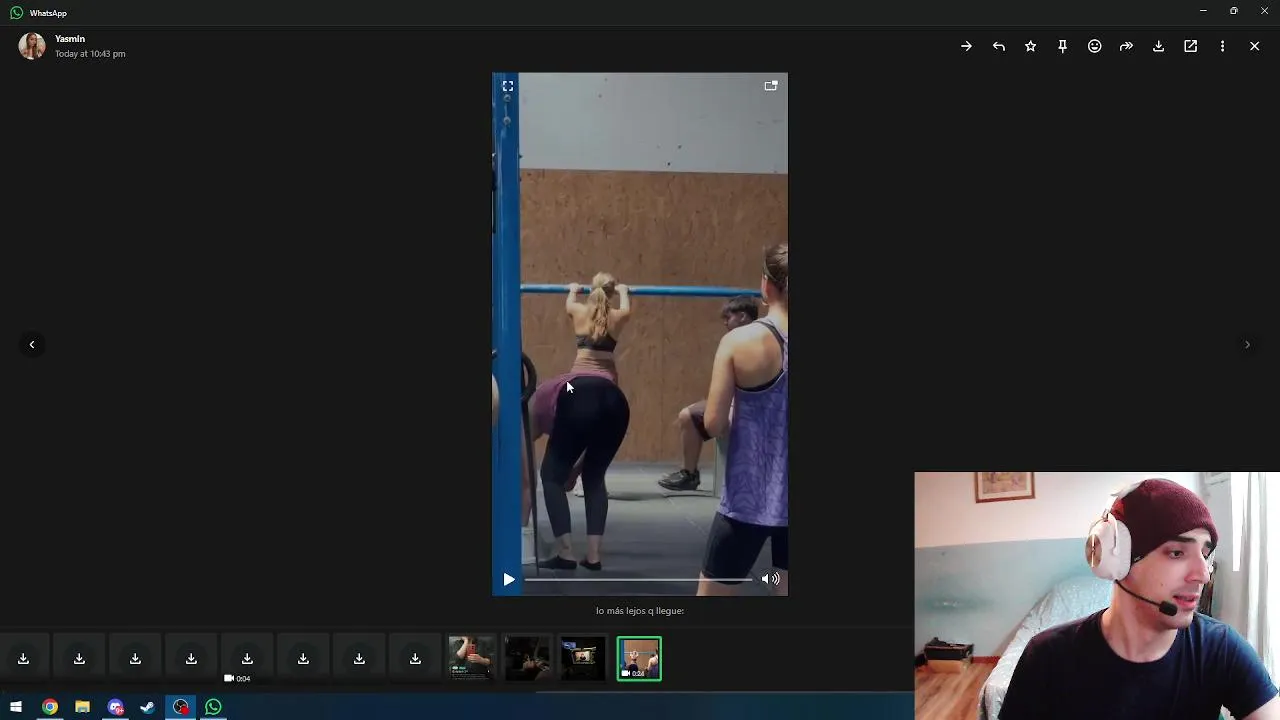Enter fullscreen on the video

[x=508, y=86]
